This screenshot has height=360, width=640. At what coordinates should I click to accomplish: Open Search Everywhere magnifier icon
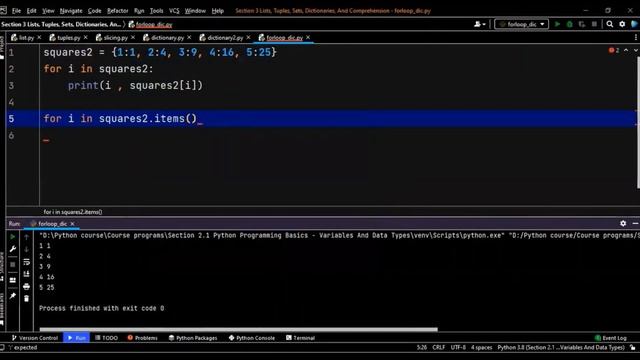pos(610,24)
